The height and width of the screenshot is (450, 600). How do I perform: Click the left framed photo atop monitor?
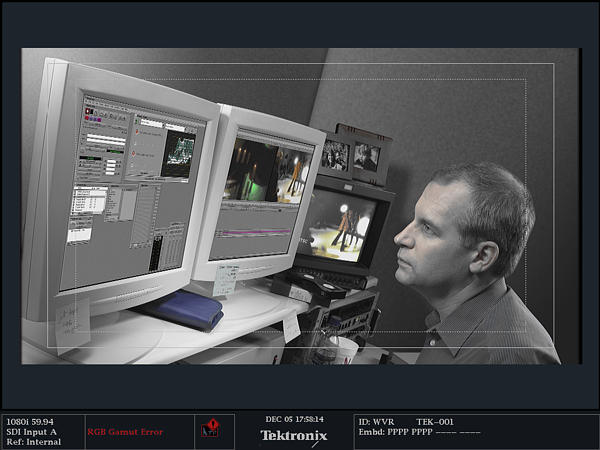coord(336,155)
